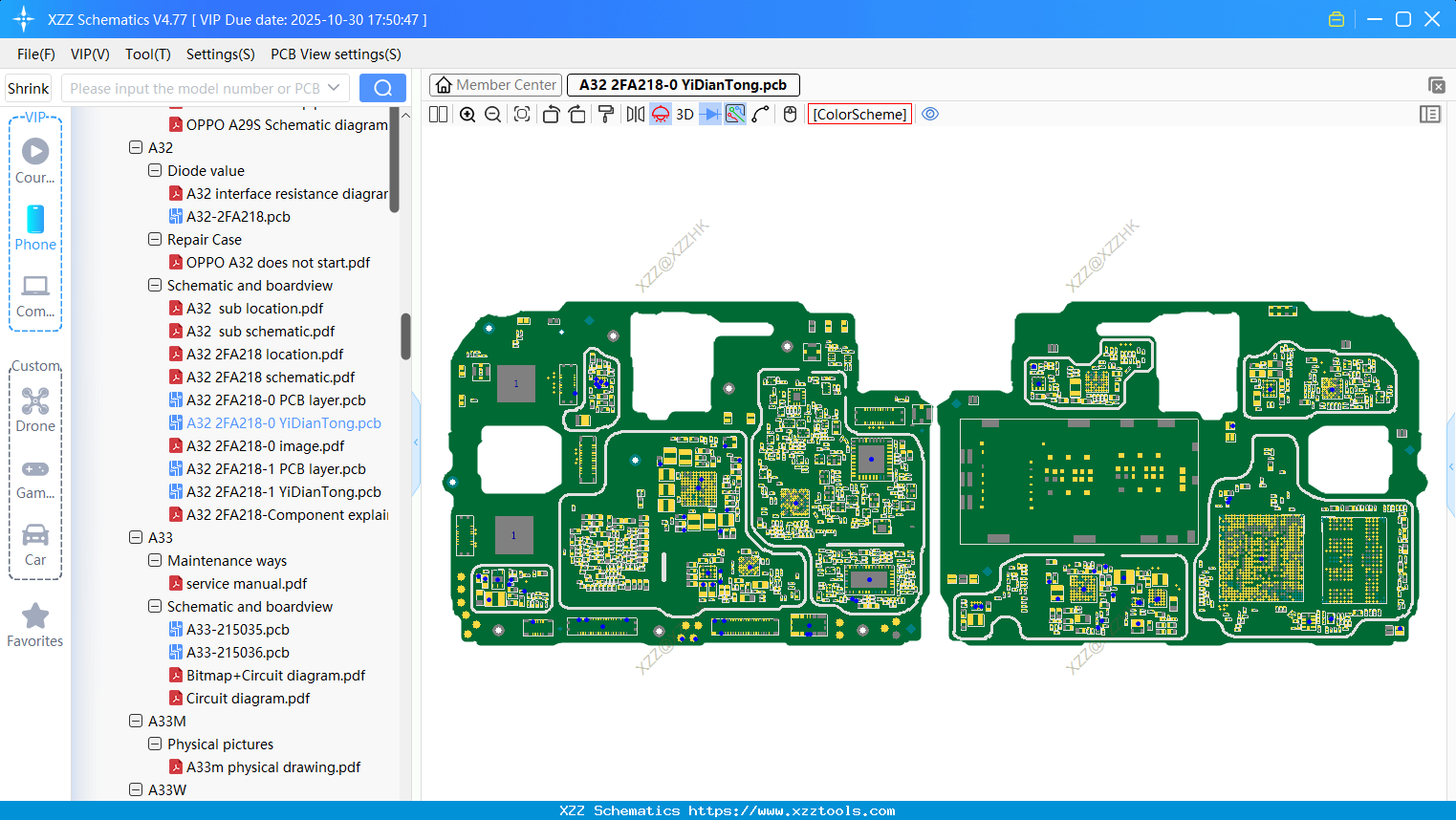Screen dimensions: 1456x820
Task: Select the mirror/flip board tool
Action: click(x=635, y=114)
